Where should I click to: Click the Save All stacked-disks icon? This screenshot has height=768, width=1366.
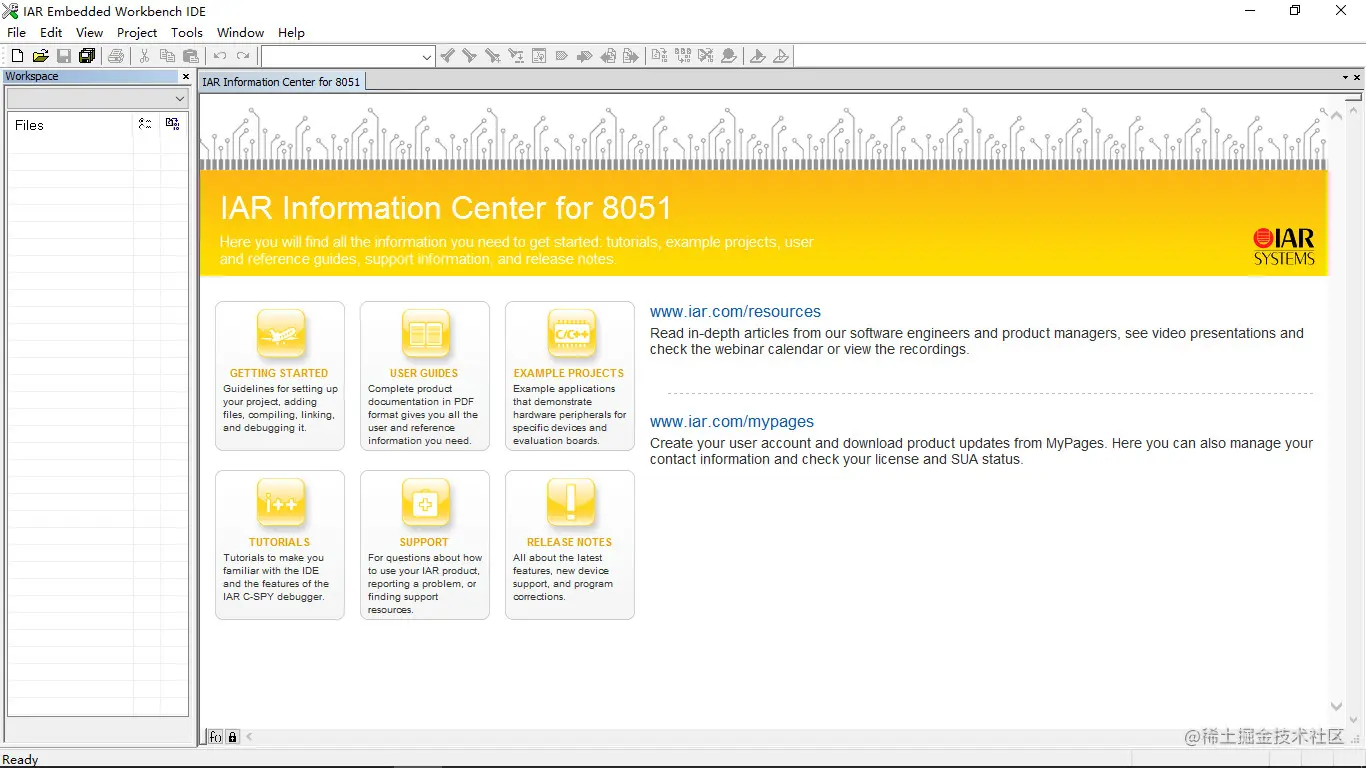87,56
